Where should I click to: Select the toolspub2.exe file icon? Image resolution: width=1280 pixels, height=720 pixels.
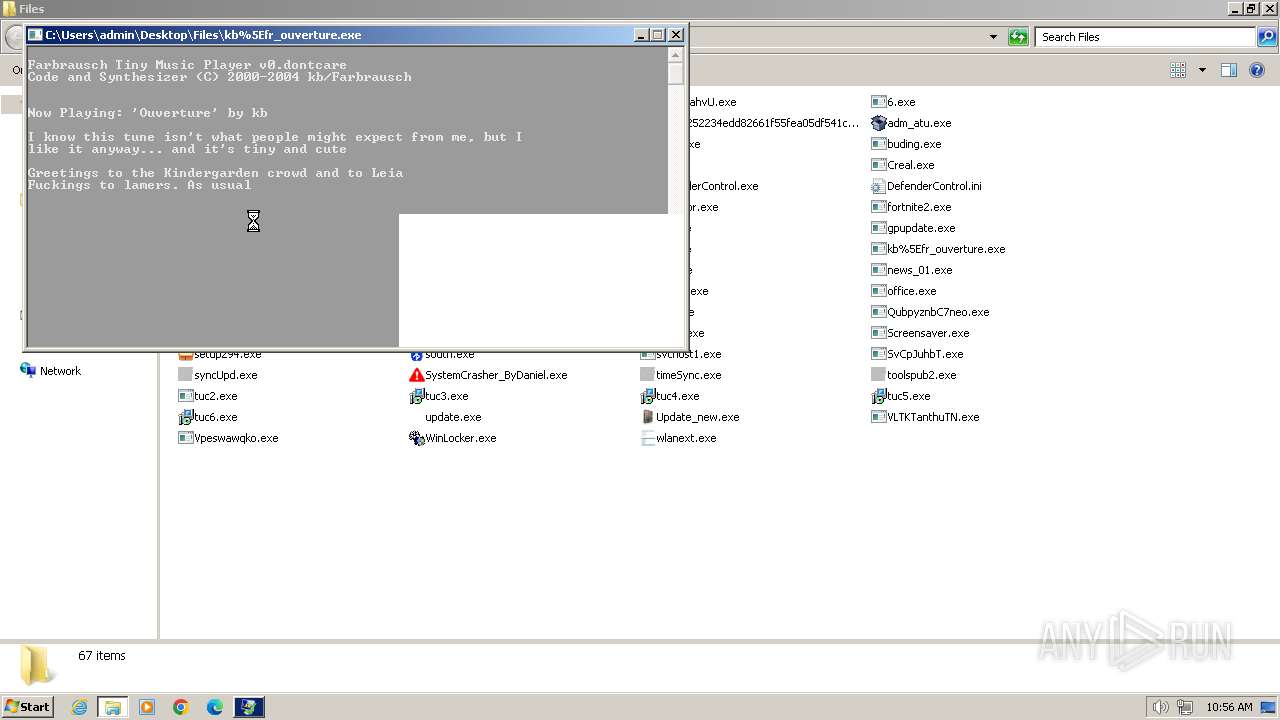pyautogui.click(x=879, y=375)
